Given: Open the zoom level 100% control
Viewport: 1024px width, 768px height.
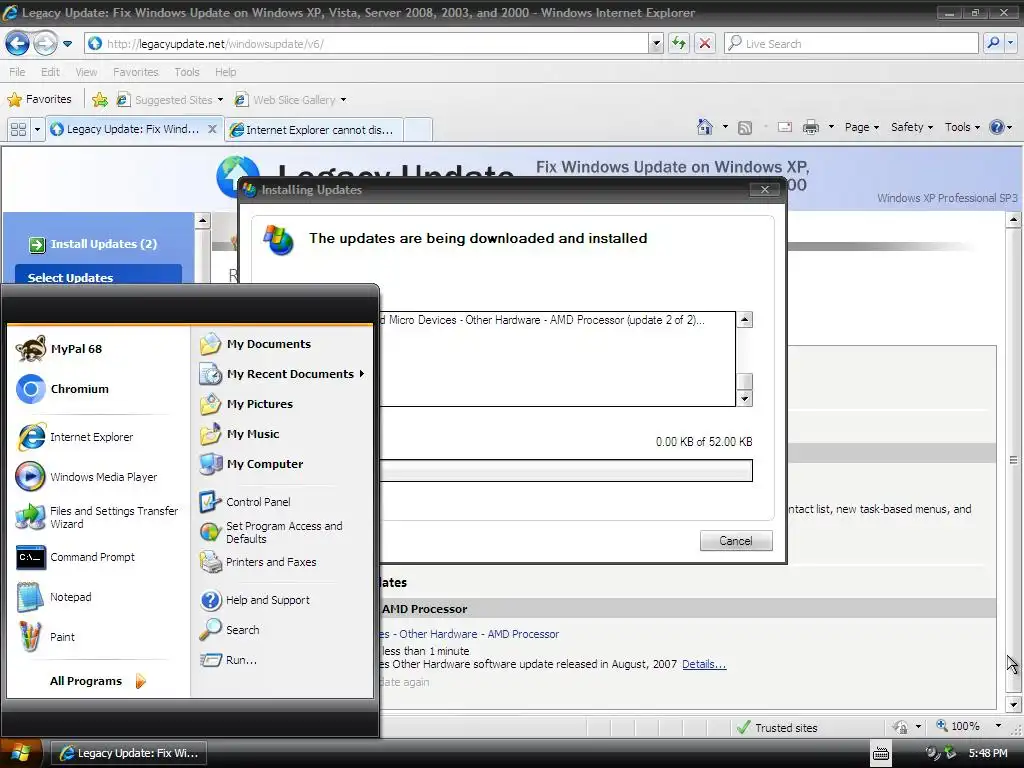Looking at the screenshot, I should pyautogui.click(x=969, y=726).
